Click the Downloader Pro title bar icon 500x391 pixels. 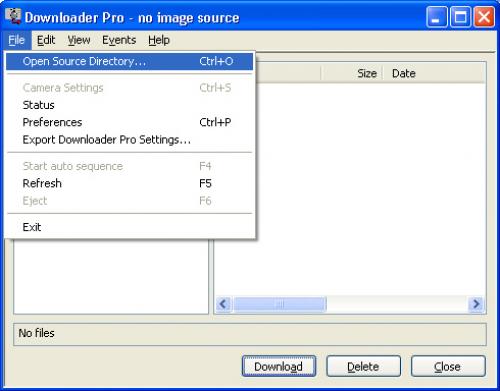point(13,16)
